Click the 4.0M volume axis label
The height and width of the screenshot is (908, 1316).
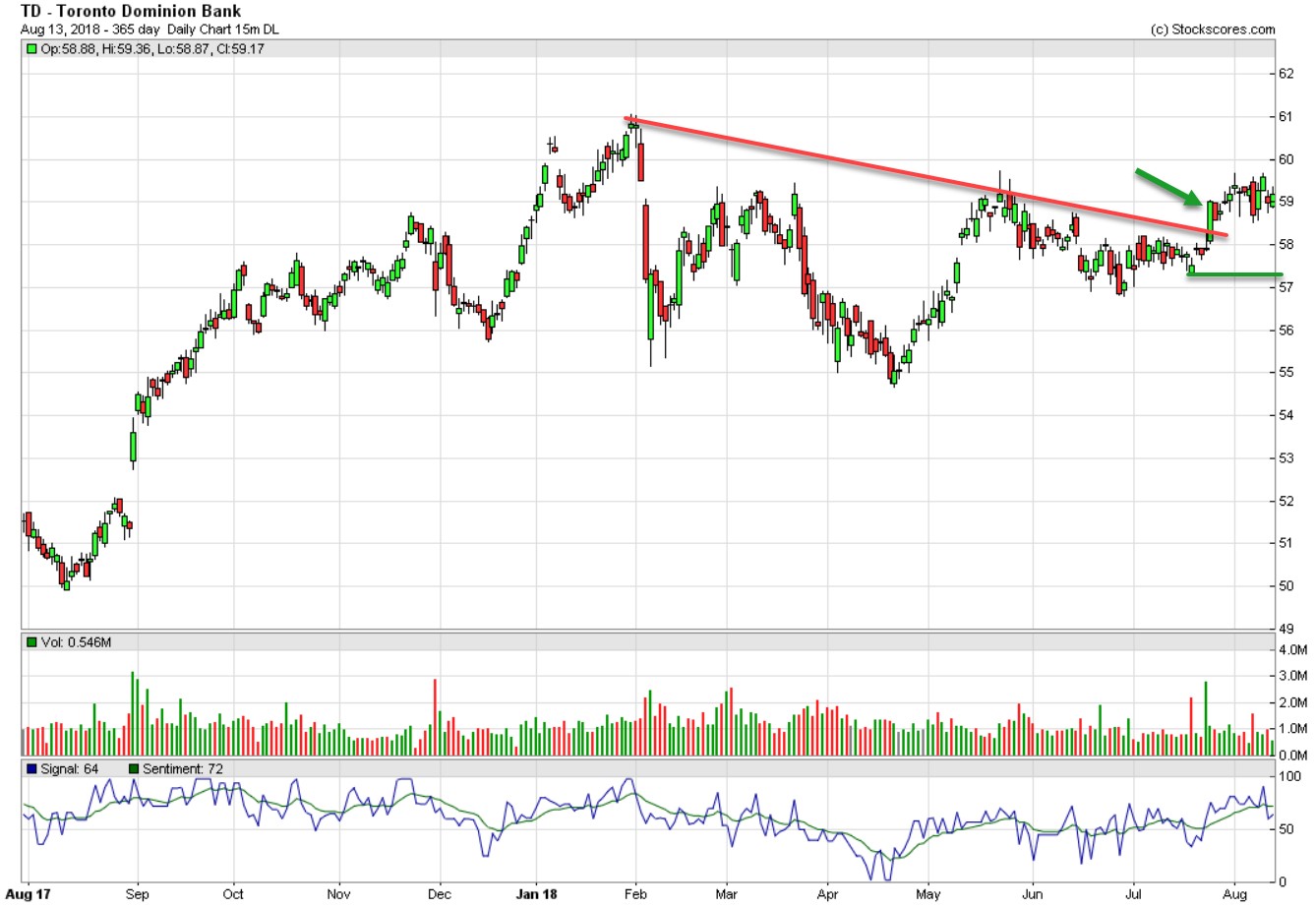coord(1290,650)
